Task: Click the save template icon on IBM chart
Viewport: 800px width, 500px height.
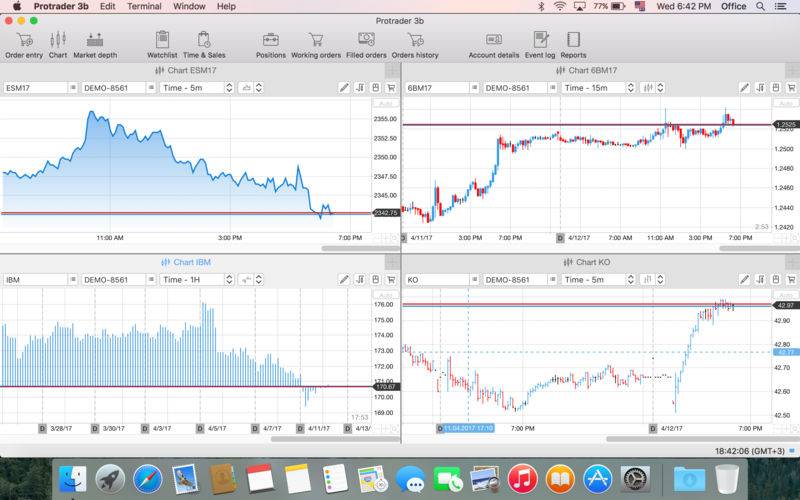Action: 376,280
